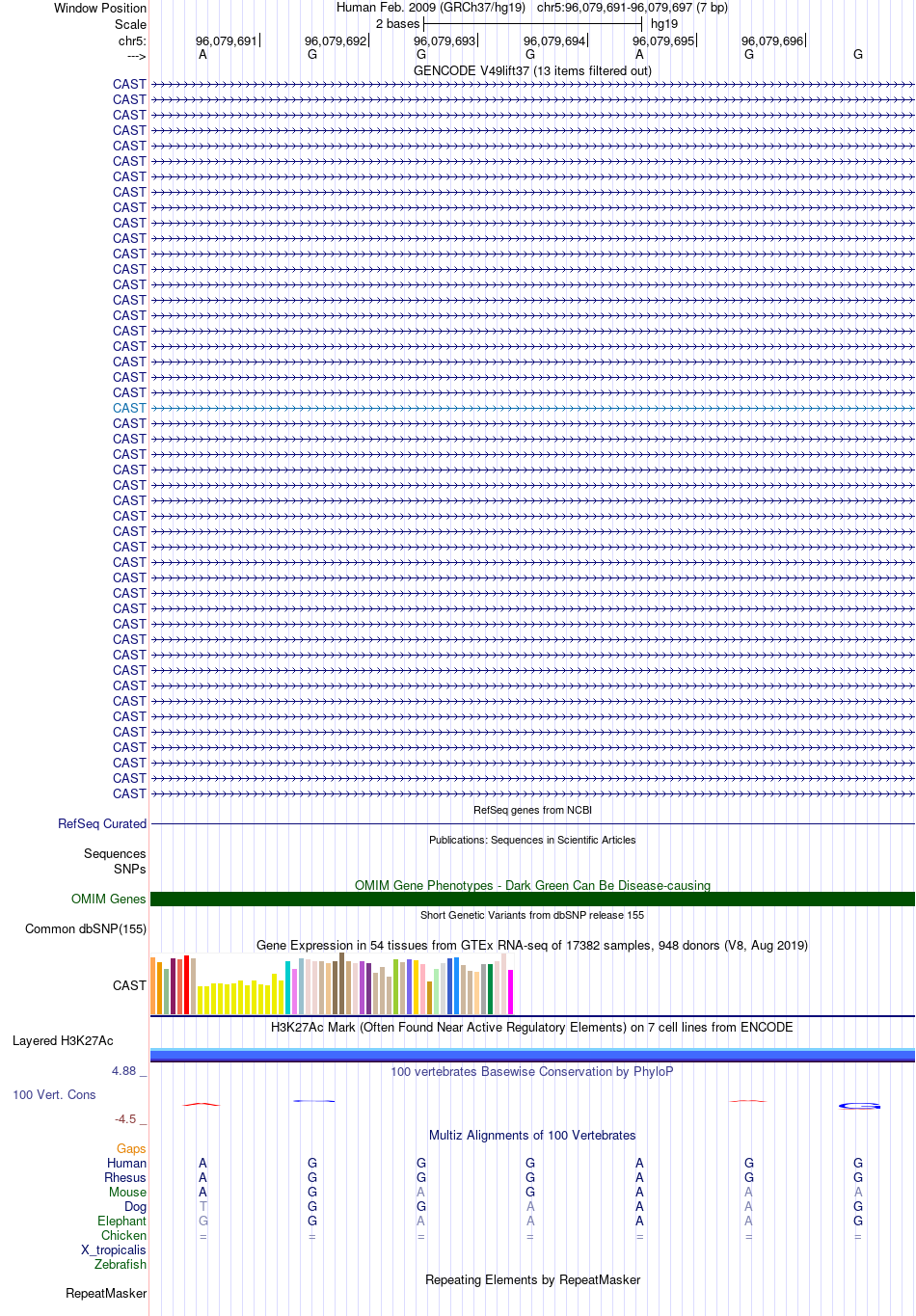The width and height of the screenshot is (916, 1316).
Task: Click the Elephant alignment species label
Action: (x=122, y=1221)
